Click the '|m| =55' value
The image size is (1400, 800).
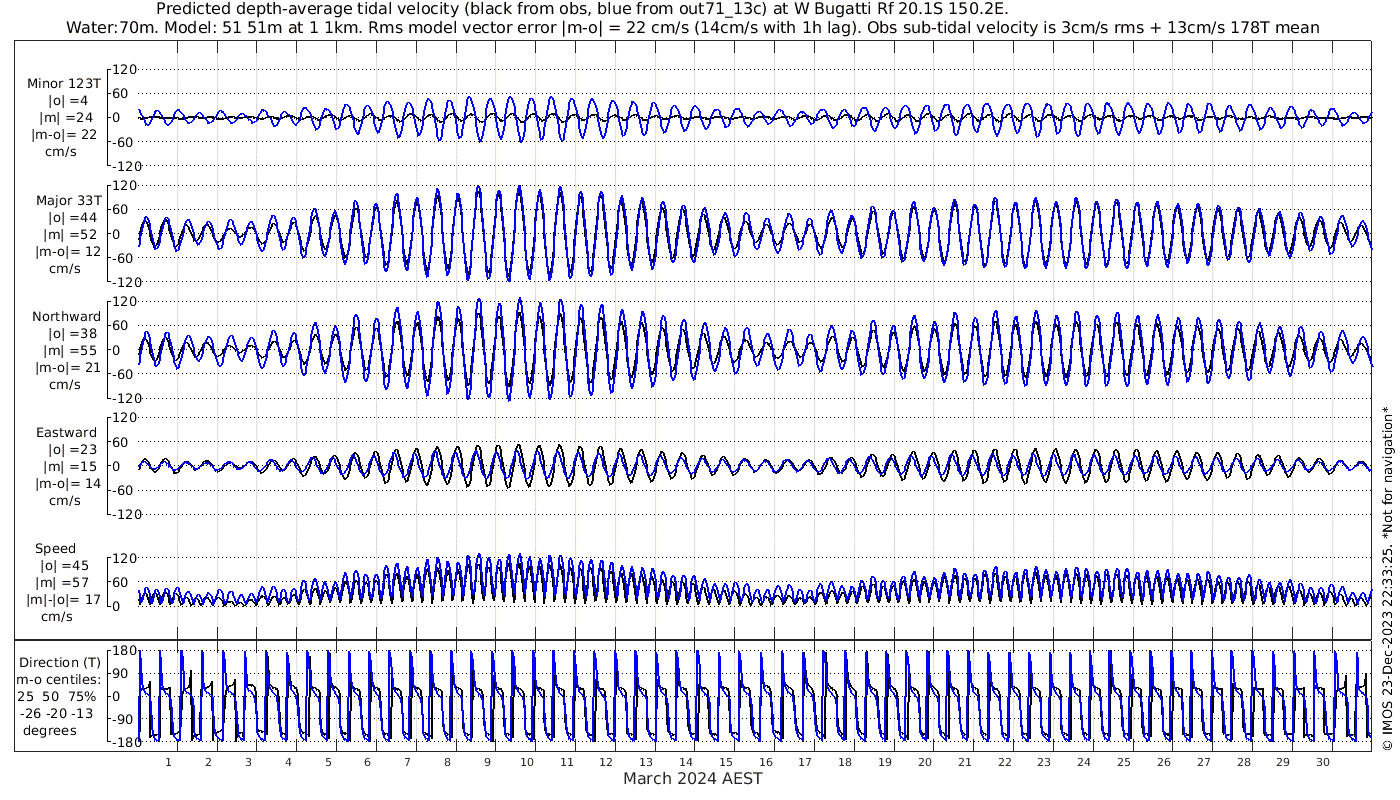click(68, 350)
